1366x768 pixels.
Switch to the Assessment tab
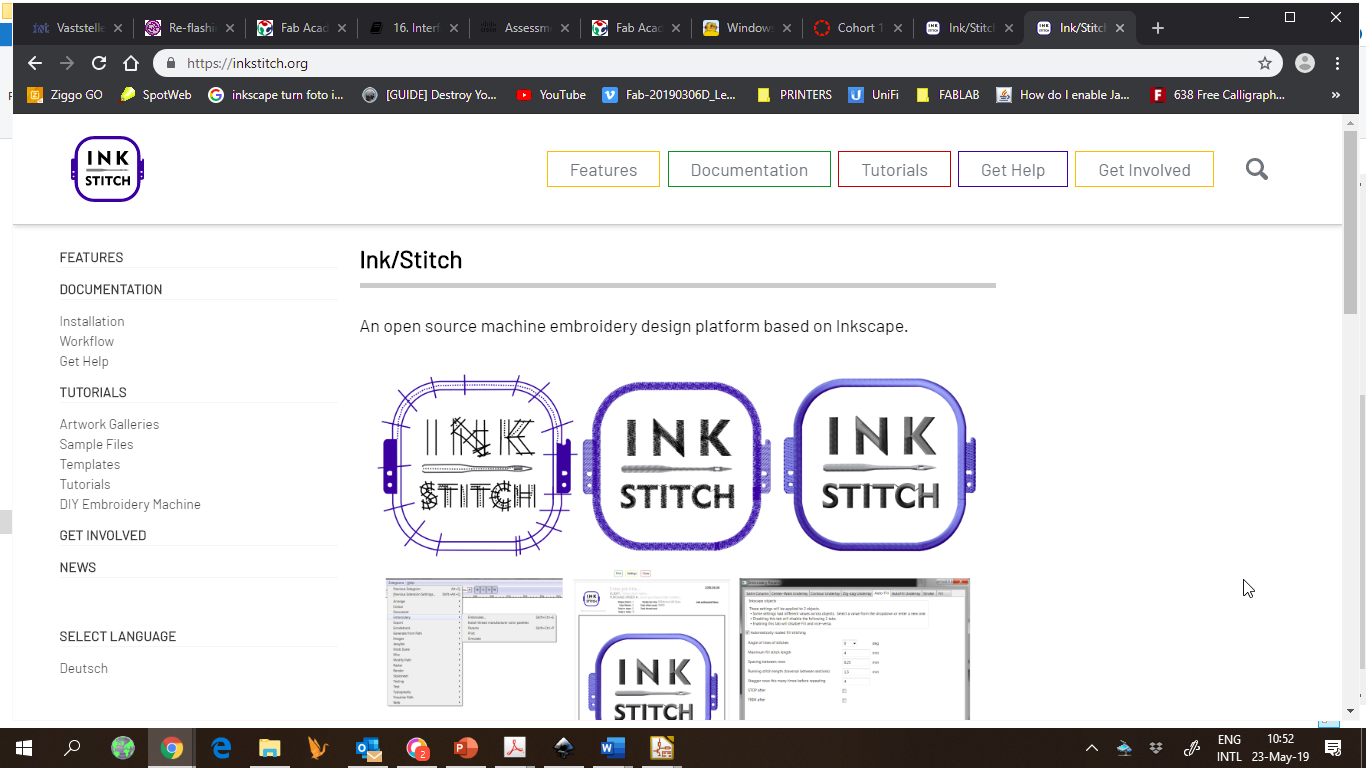click(x=524, y=28)
